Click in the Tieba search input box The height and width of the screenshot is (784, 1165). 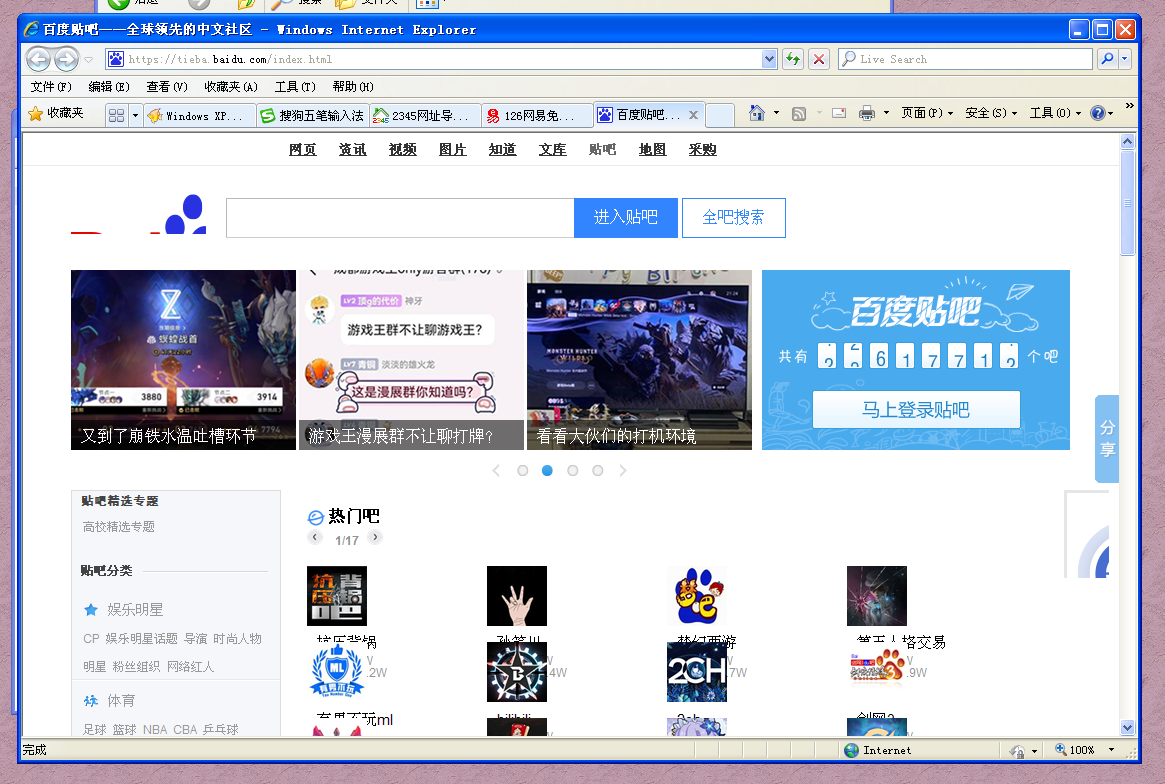pyautogui.click(x=400, y=218)
